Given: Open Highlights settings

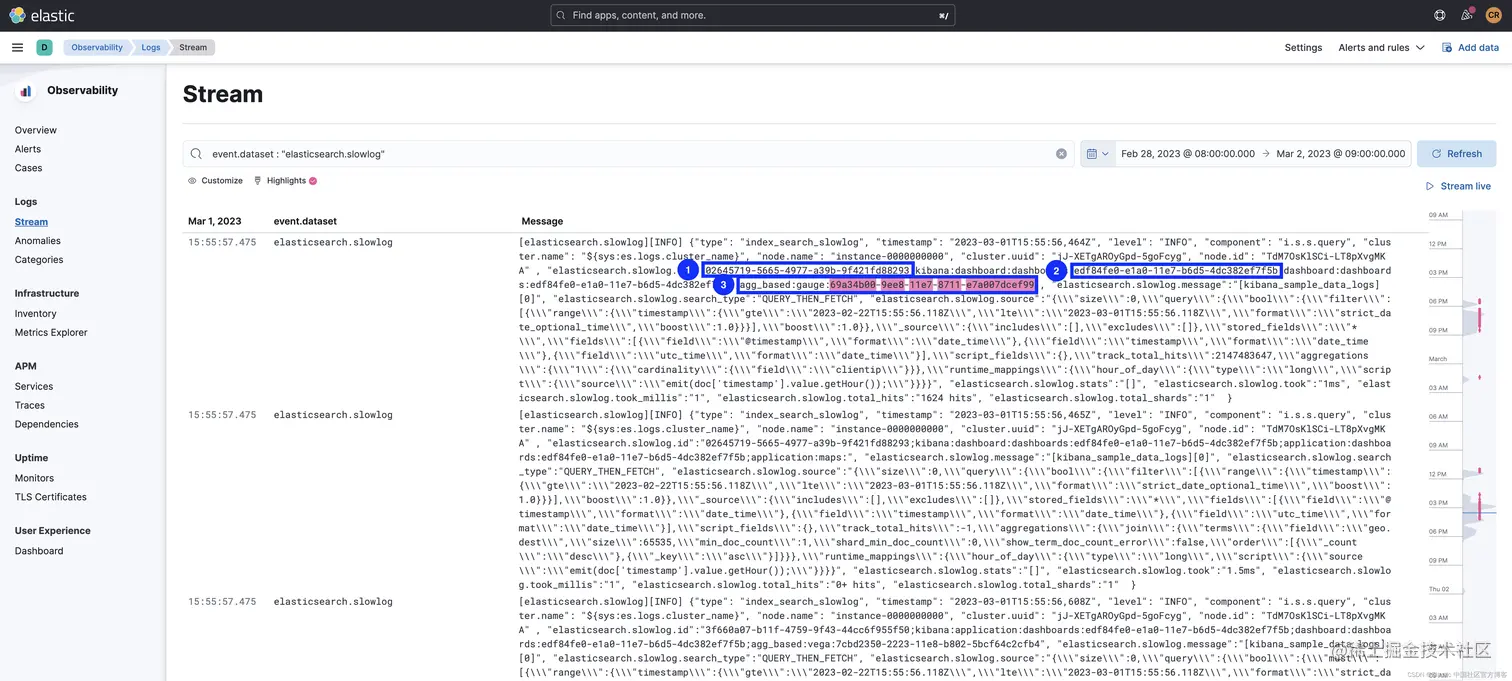Looking at the screenshot, I should (285, 181).
